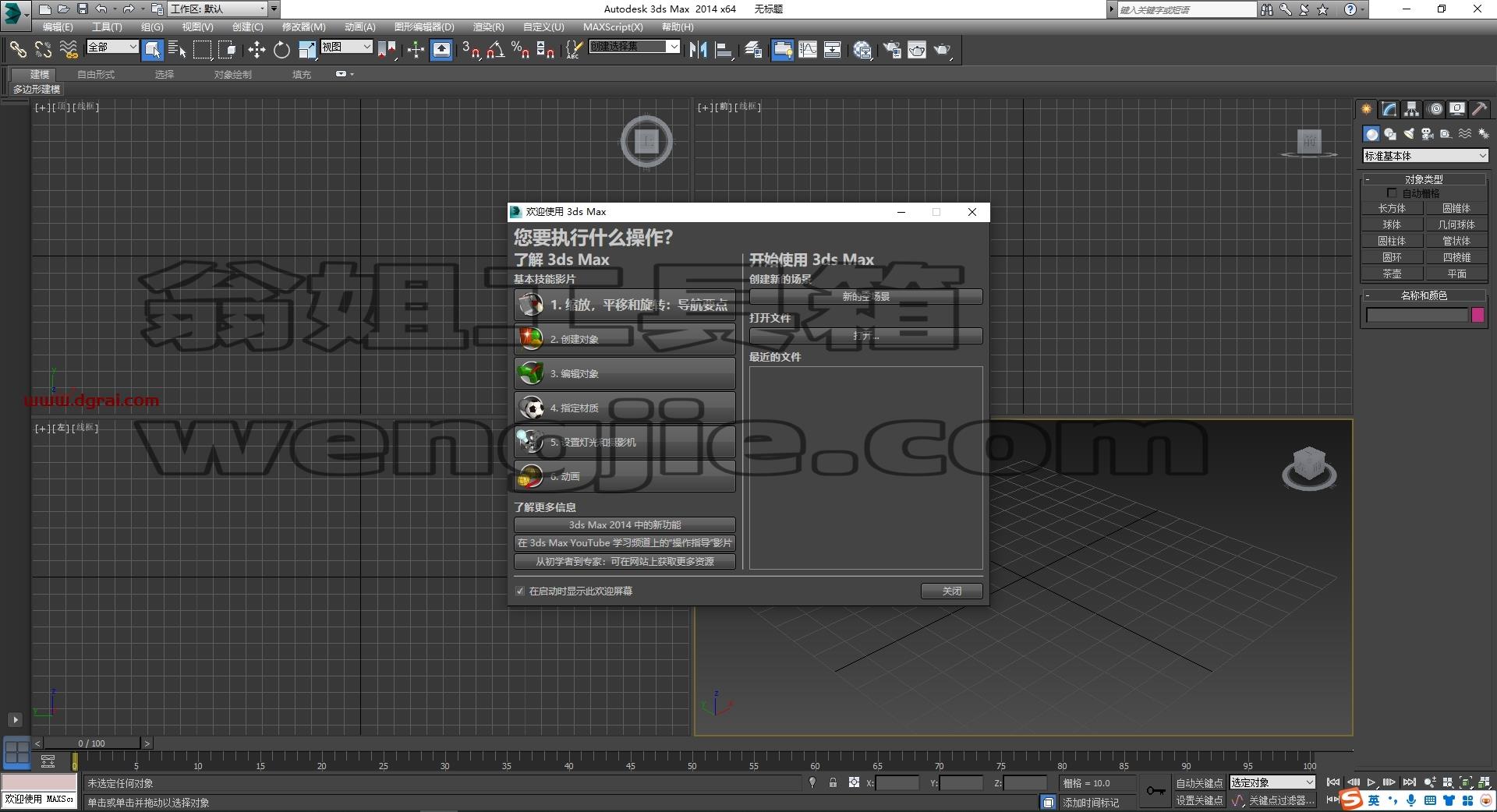The image size is (1497, 812).
Task: Click the Bind to Space Warp icon
Action: [69, 50]
